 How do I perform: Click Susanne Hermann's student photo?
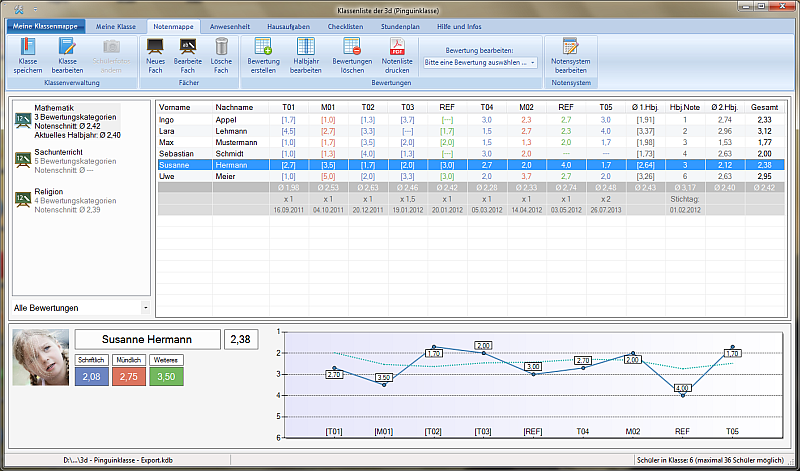40,359
